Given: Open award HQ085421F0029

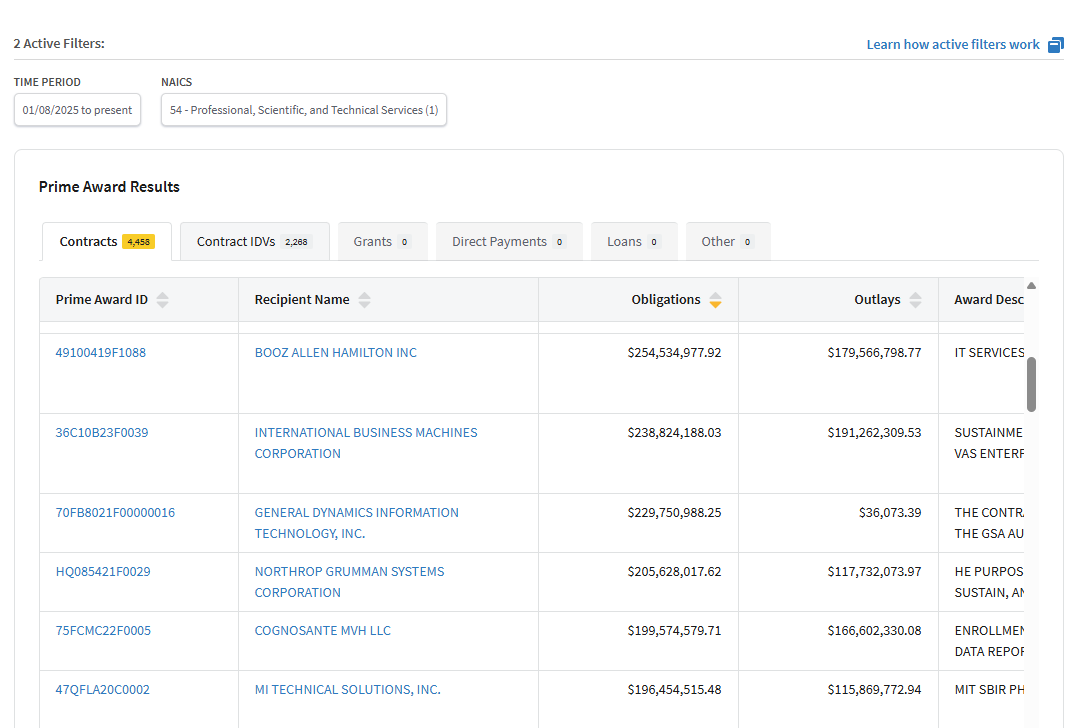Looking at the screenshot, I should tap(102, 572).
